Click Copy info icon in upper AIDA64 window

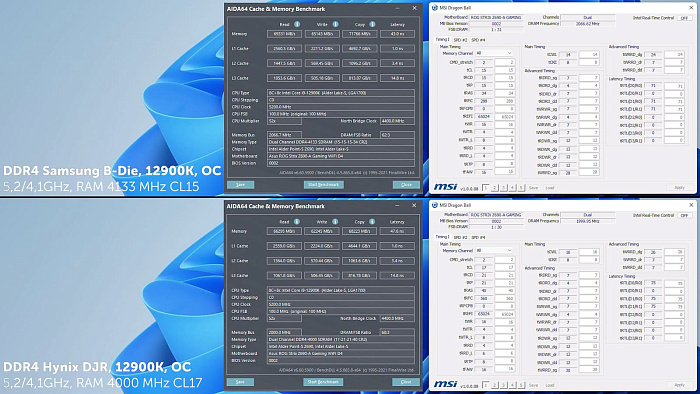(x=372, y=24)
